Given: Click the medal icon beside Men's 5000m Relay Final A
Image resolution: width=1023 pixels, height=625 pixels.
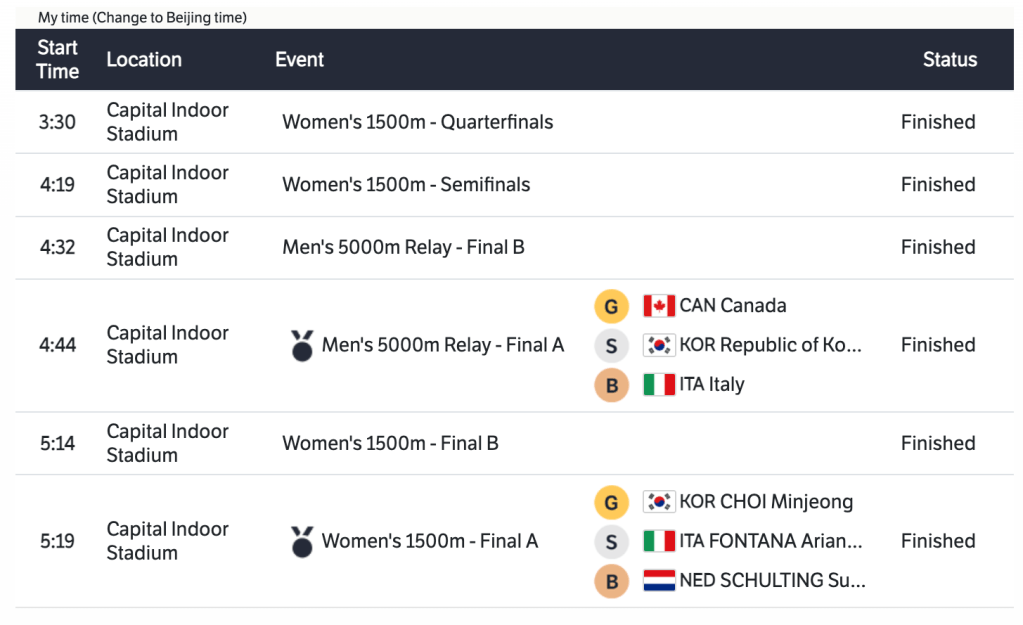Looking at the screenshot, I should (x=302, y=346).
